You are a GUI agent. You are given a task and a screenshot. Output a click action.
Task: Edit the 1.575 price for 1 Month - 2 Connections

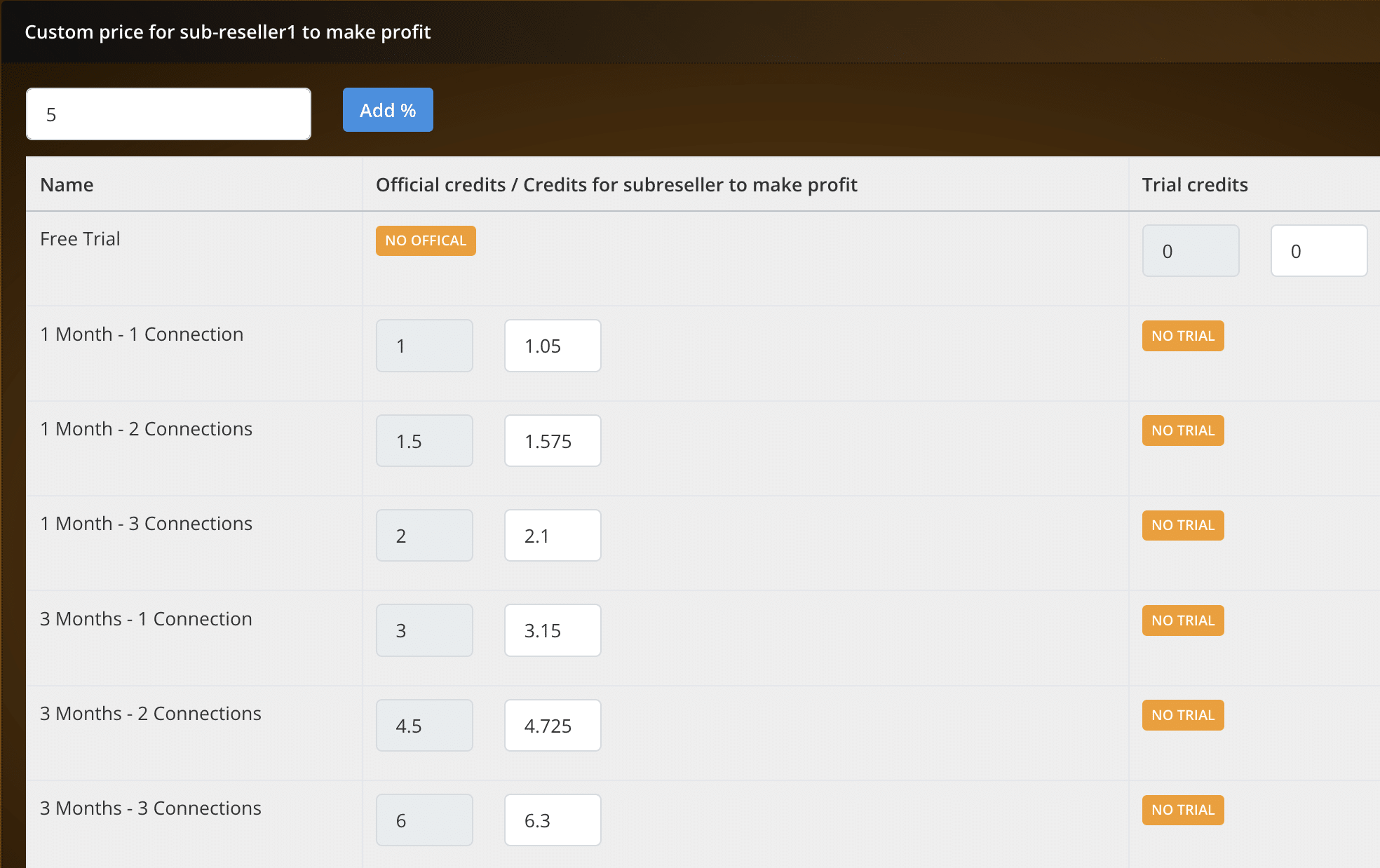coord(553,441)
